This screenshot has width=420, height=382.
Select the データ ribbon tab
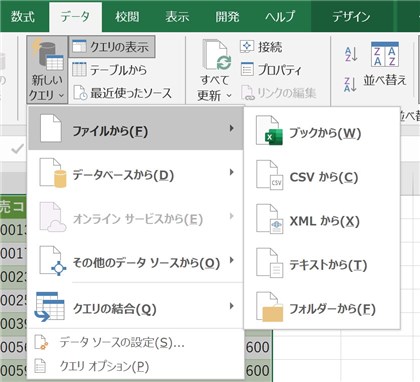(75, 17)
